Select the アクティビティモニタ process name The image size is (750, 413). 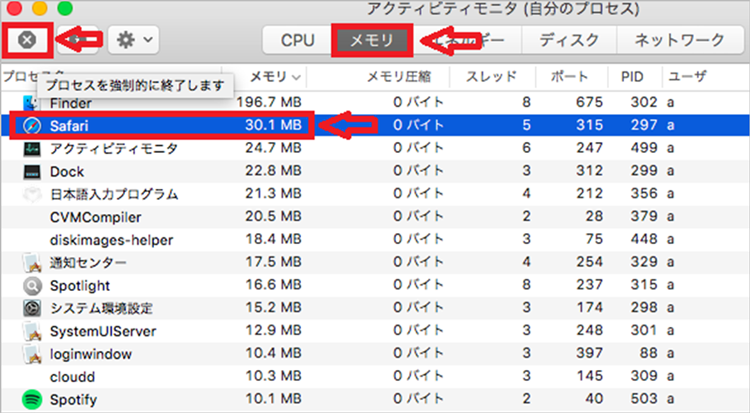114,148
